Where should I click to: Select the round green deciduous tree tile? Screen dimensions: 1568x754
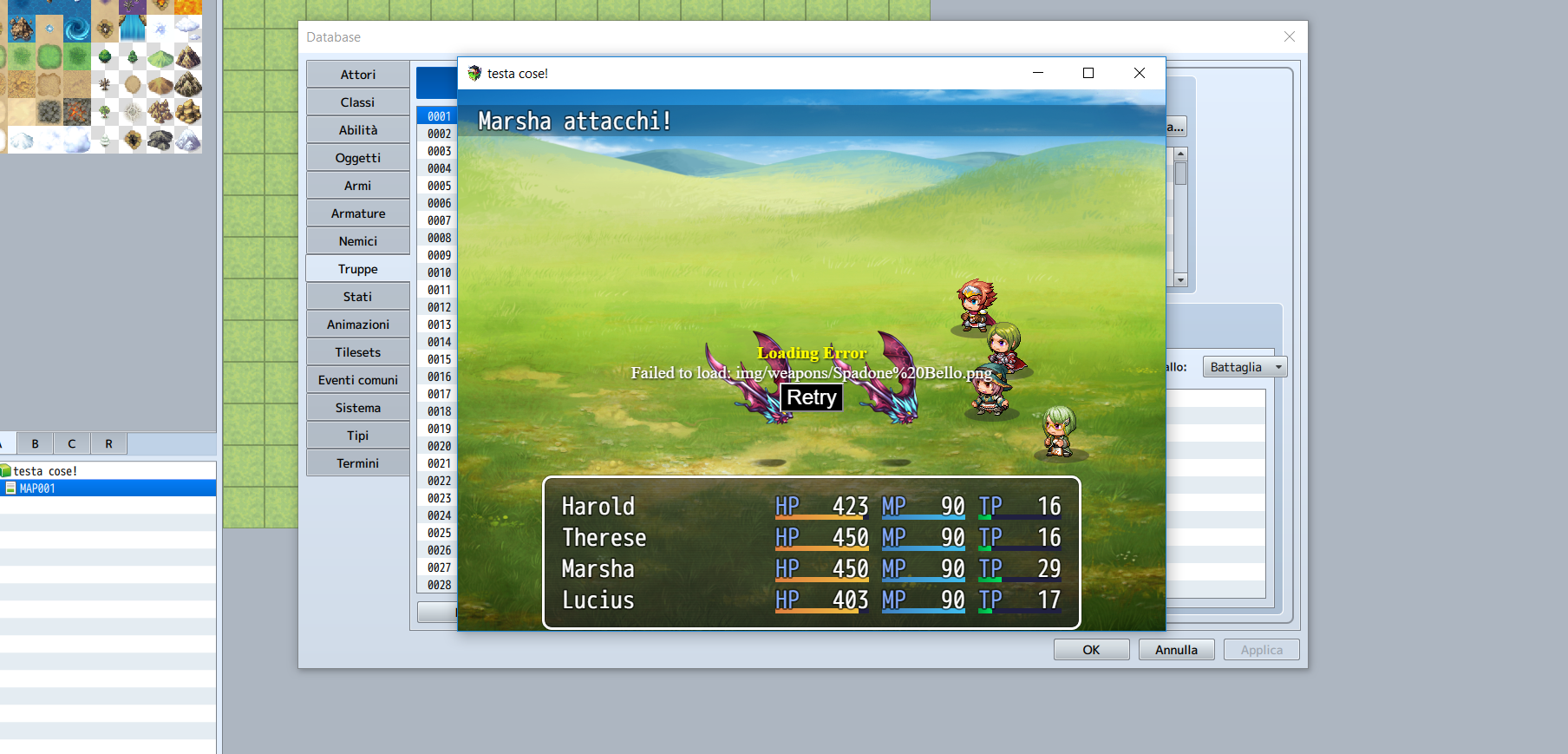point(104,57)
